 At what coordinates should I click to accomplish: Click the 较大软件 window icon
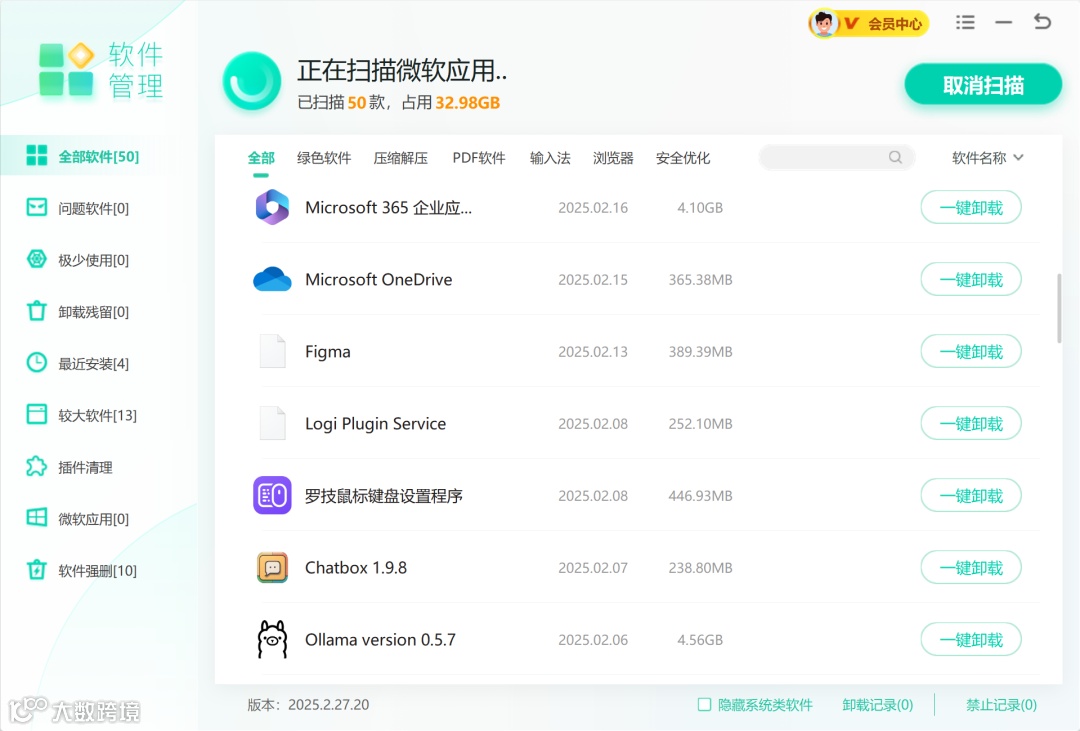tap(37, 414)
